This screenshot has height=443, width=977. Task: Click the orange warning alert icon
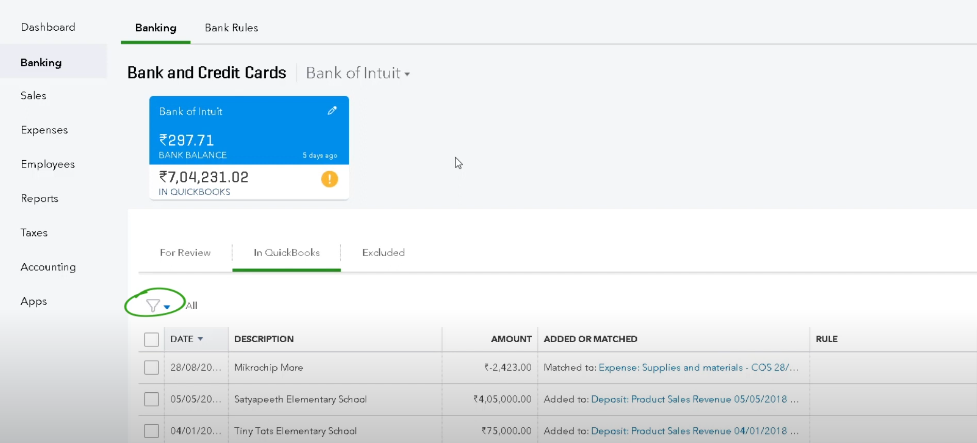[329, 179]
